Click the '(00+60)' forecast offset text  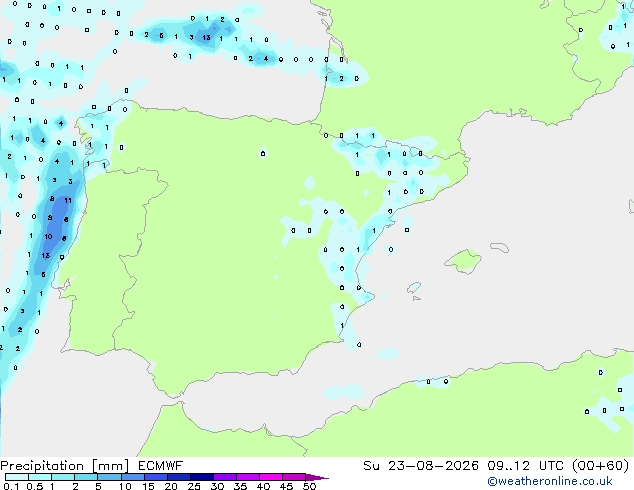(600, 466)
